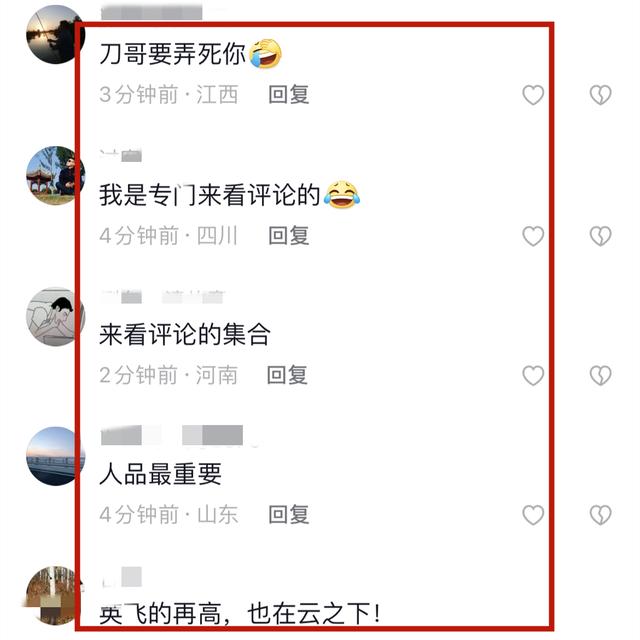The width and height of the screenshot is (640, 640).
Task: Like the comment "人品最重要"
Action: click(x=533, y=515)
